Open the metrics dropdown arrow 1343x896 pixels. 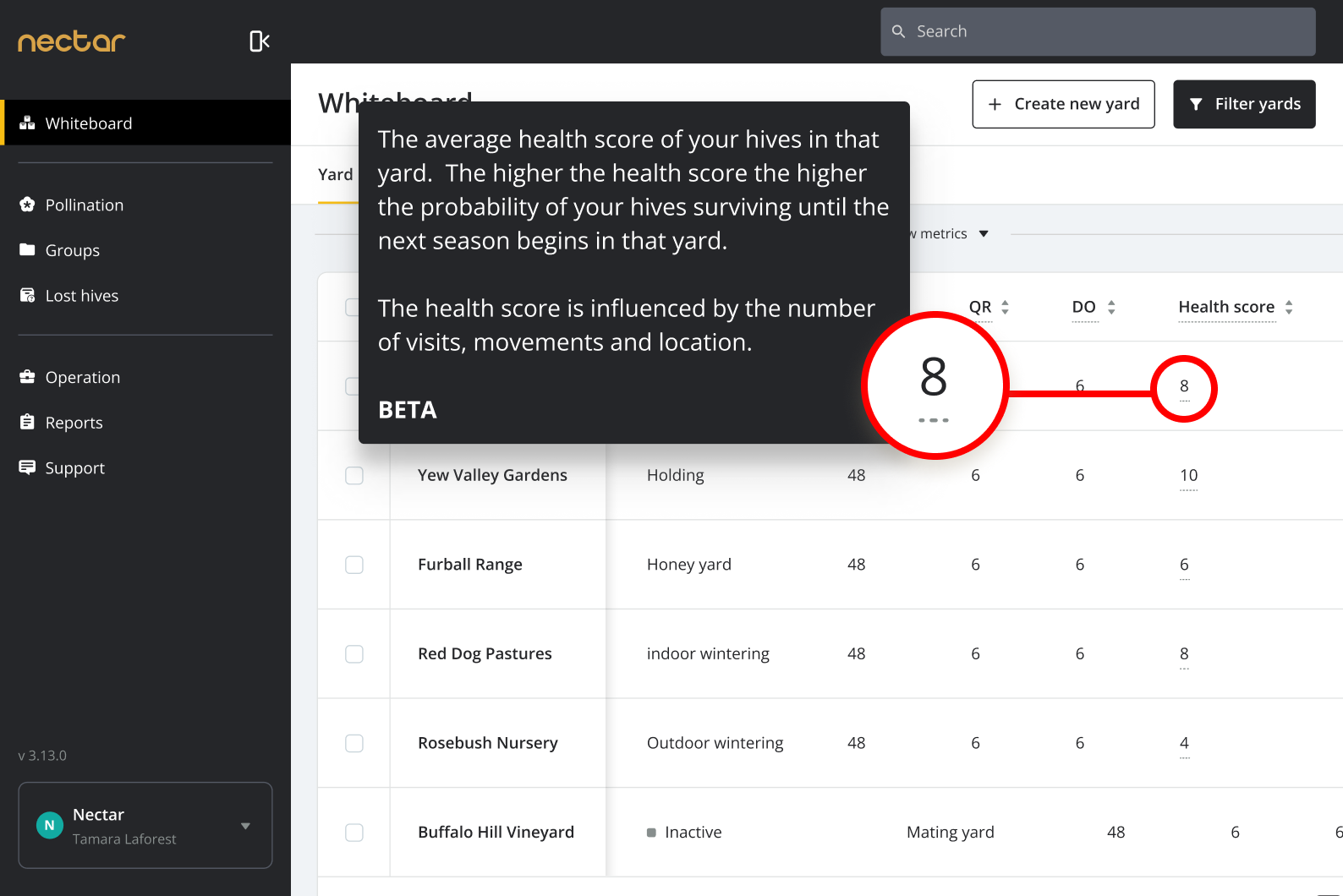[984, 234]
